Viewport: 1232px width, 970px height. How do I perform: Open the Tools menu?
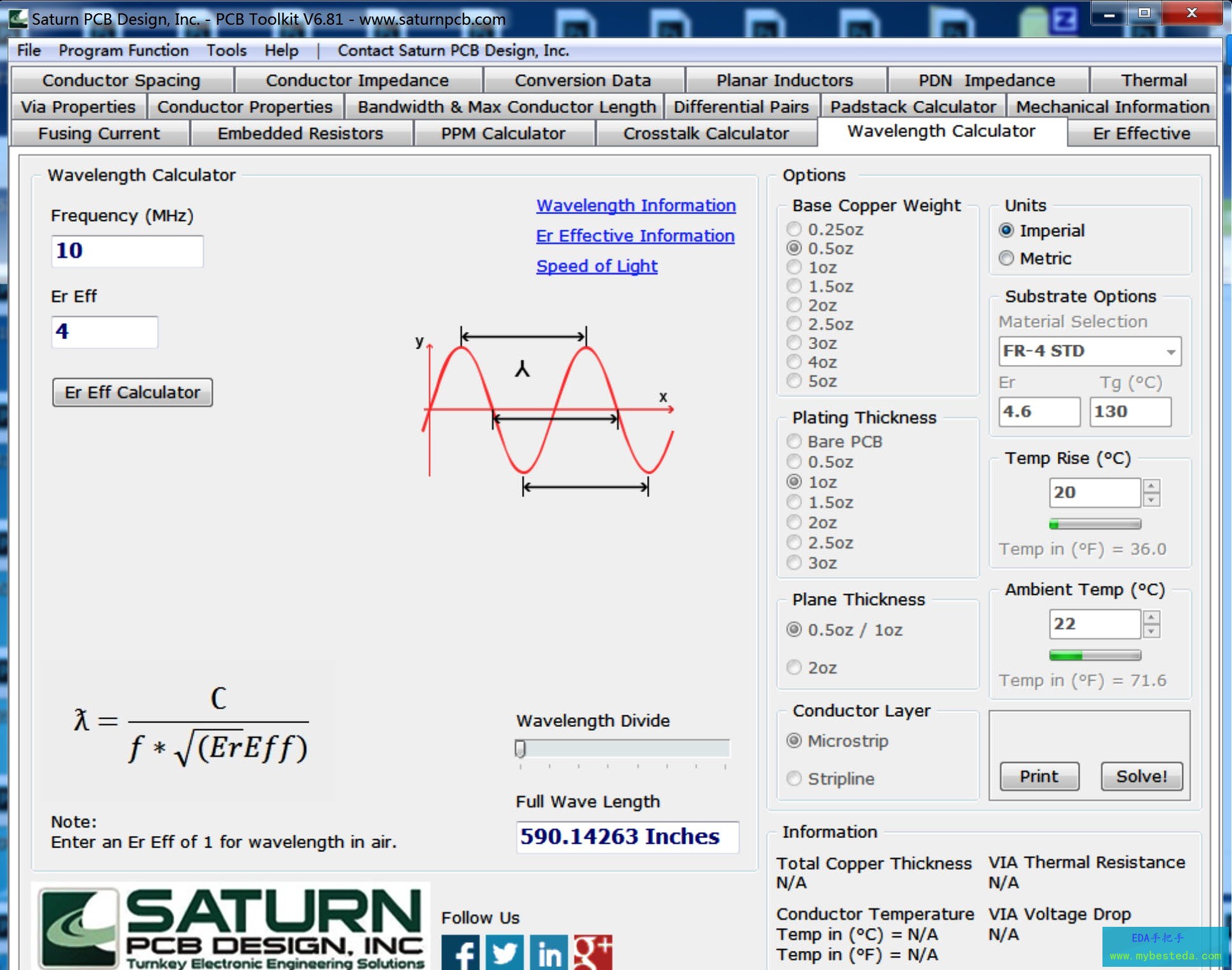[x=226, y=51]
